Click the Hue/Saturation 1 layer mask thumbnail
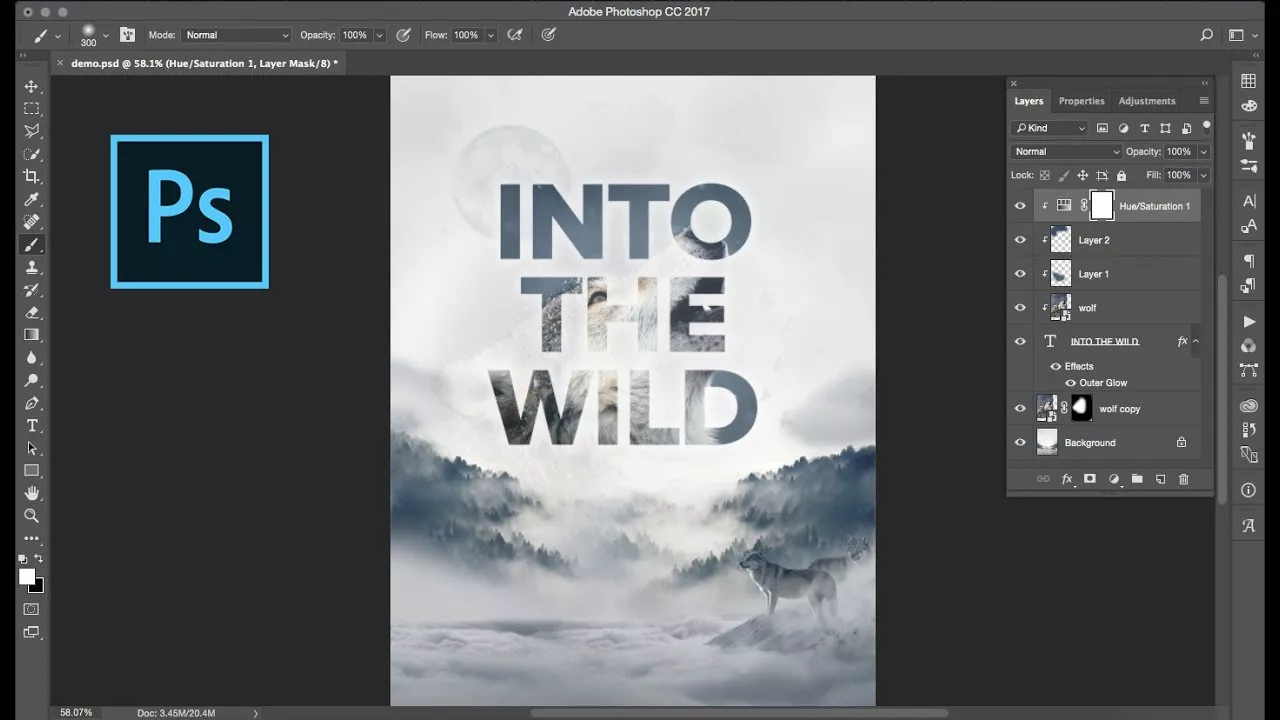1280x720 pixels. point(1101,206)
